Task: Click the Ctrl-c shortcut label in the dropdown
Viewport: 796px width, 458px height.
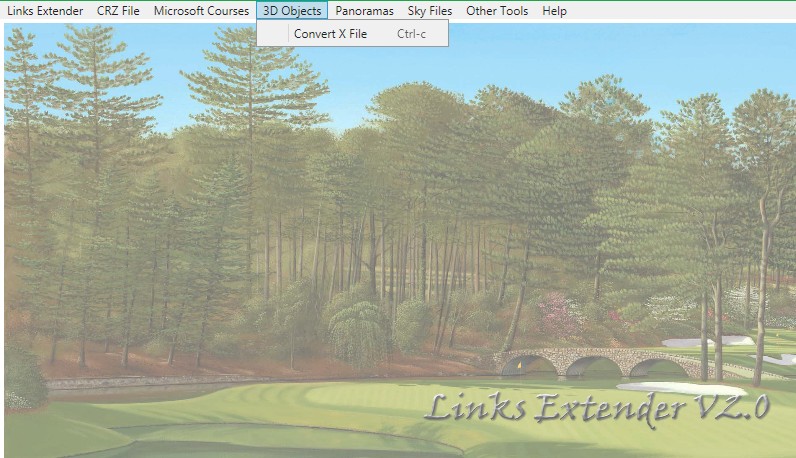Action: pyautogui.click(x=412, y=34)
